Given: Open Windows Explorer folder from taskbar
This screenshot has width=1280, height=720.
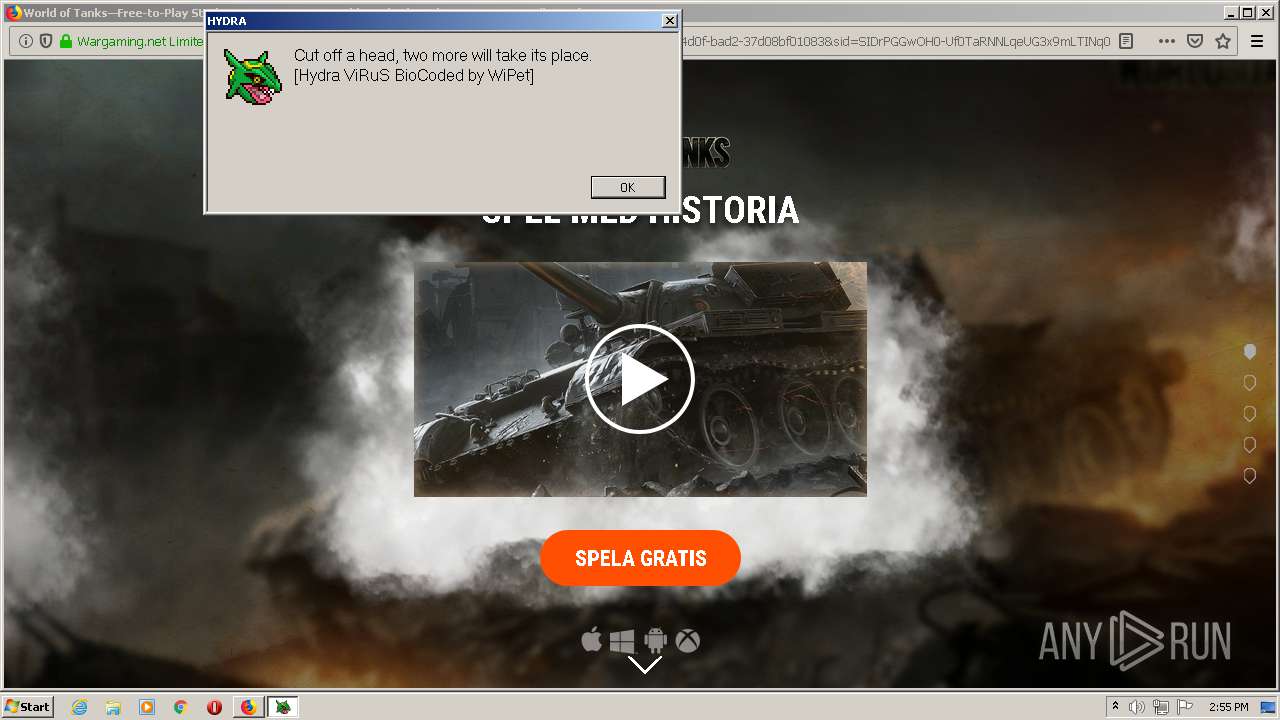Looking at the screenshot, I should pyautogui.click(x=113, y=707).
